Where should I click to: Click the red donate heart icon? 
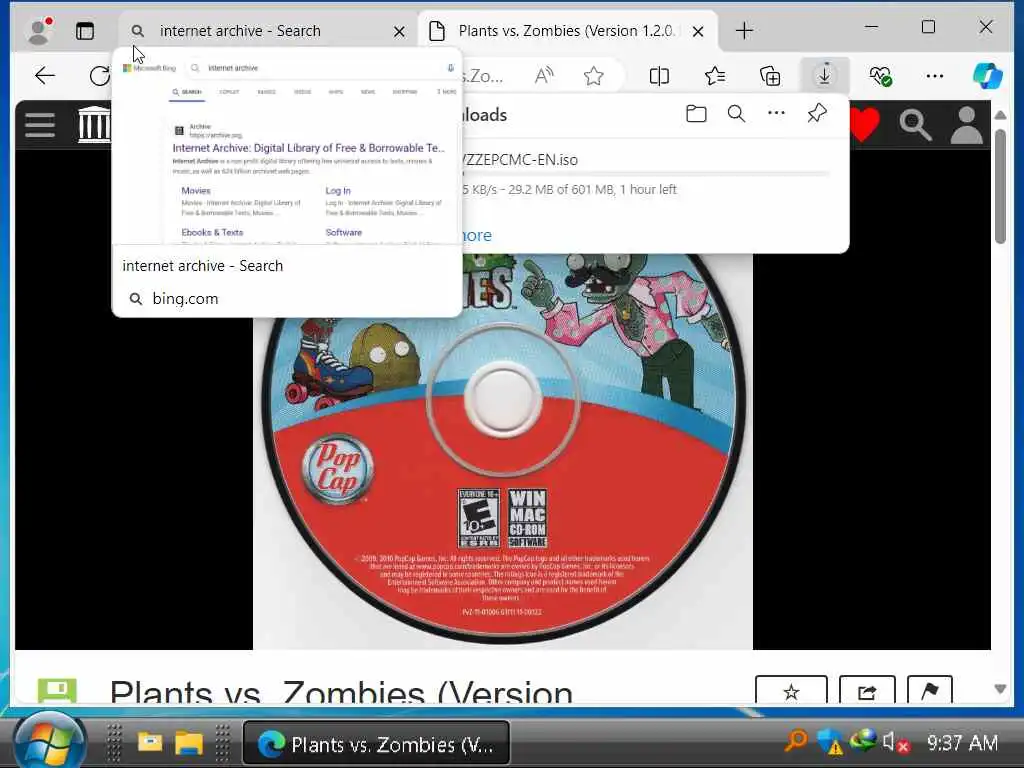point(864,124)
